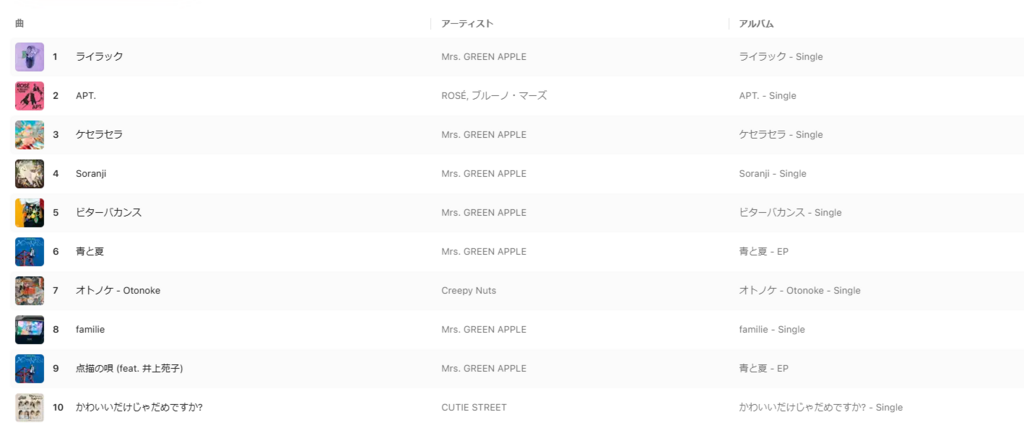Select song title 点描の唄 (feat. 井上苑子)
1024x425 pixels.
(x=129, y=369)
